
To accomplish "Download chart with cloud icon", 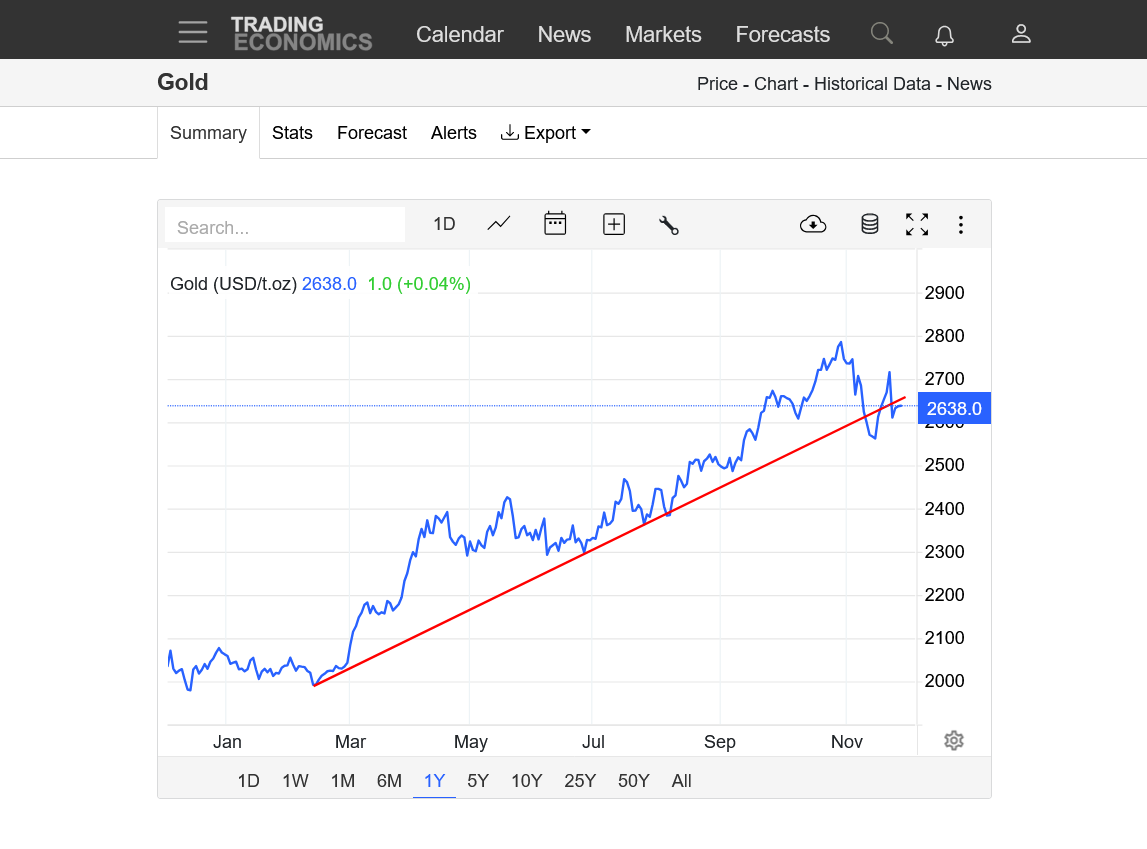I will click(813, 224).
